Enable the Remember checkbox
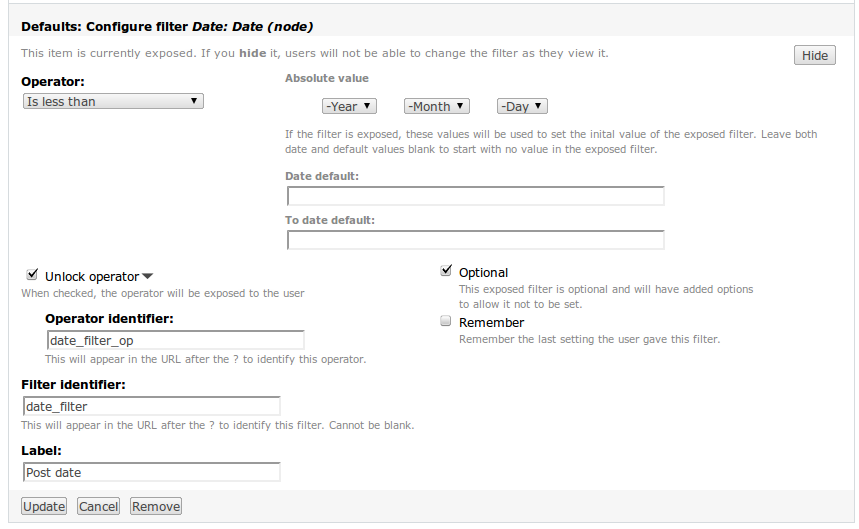859x529 pixels. 446,322
